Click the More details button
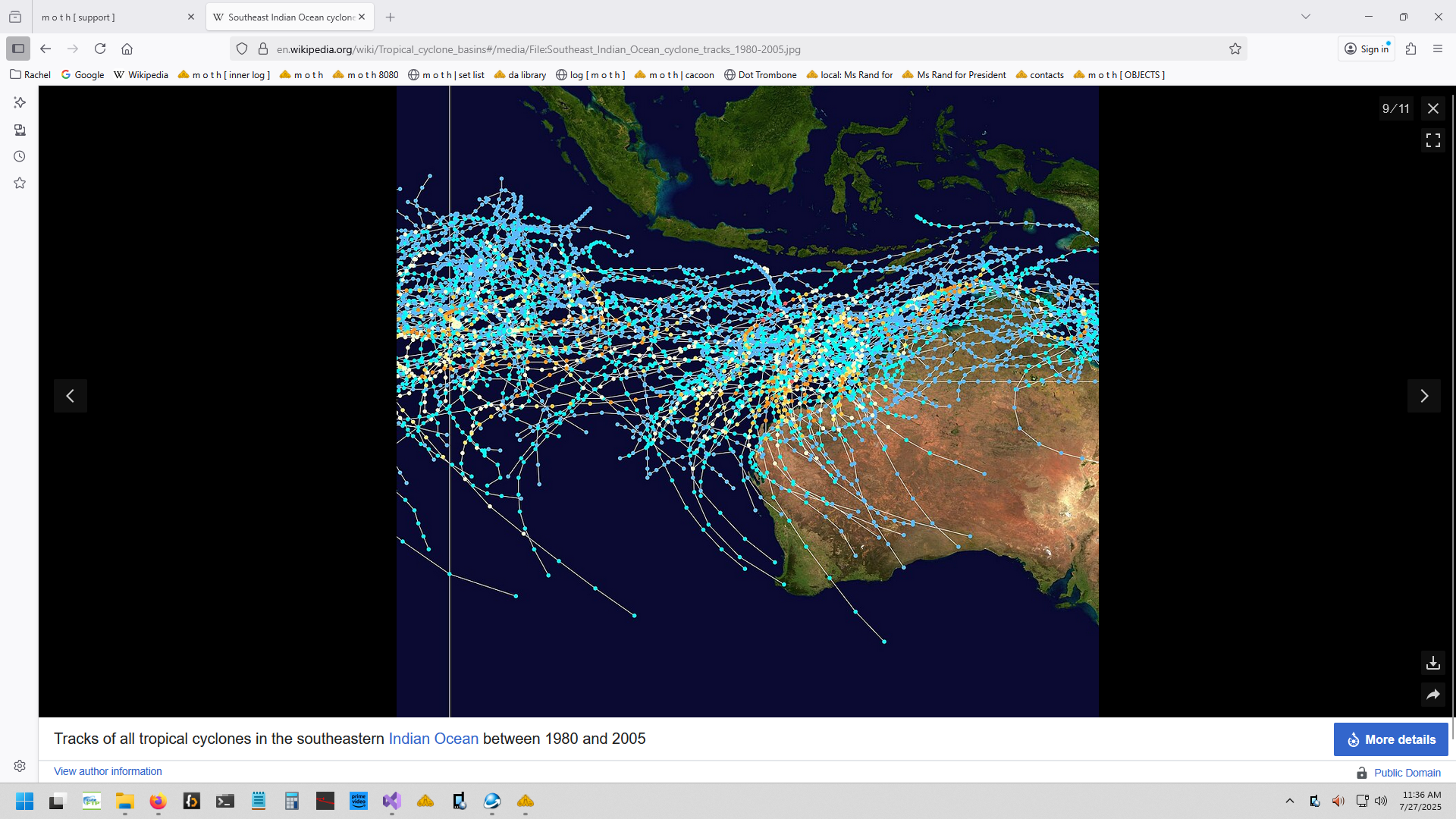Viewport: 1456px width, 819px height. pyautogui.click(x=1390, y=739)
